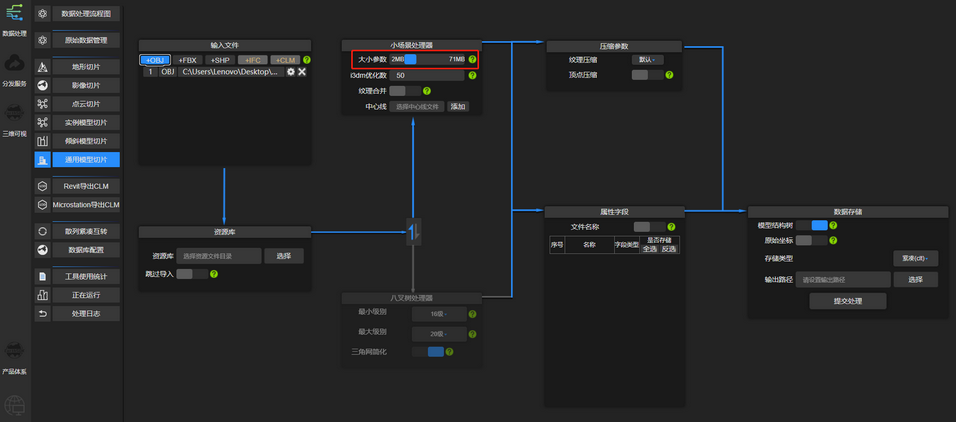Screen dimensions: 956x422
Task: Toggle the 跳过导入 switch
Action: (x=193, y=274)
